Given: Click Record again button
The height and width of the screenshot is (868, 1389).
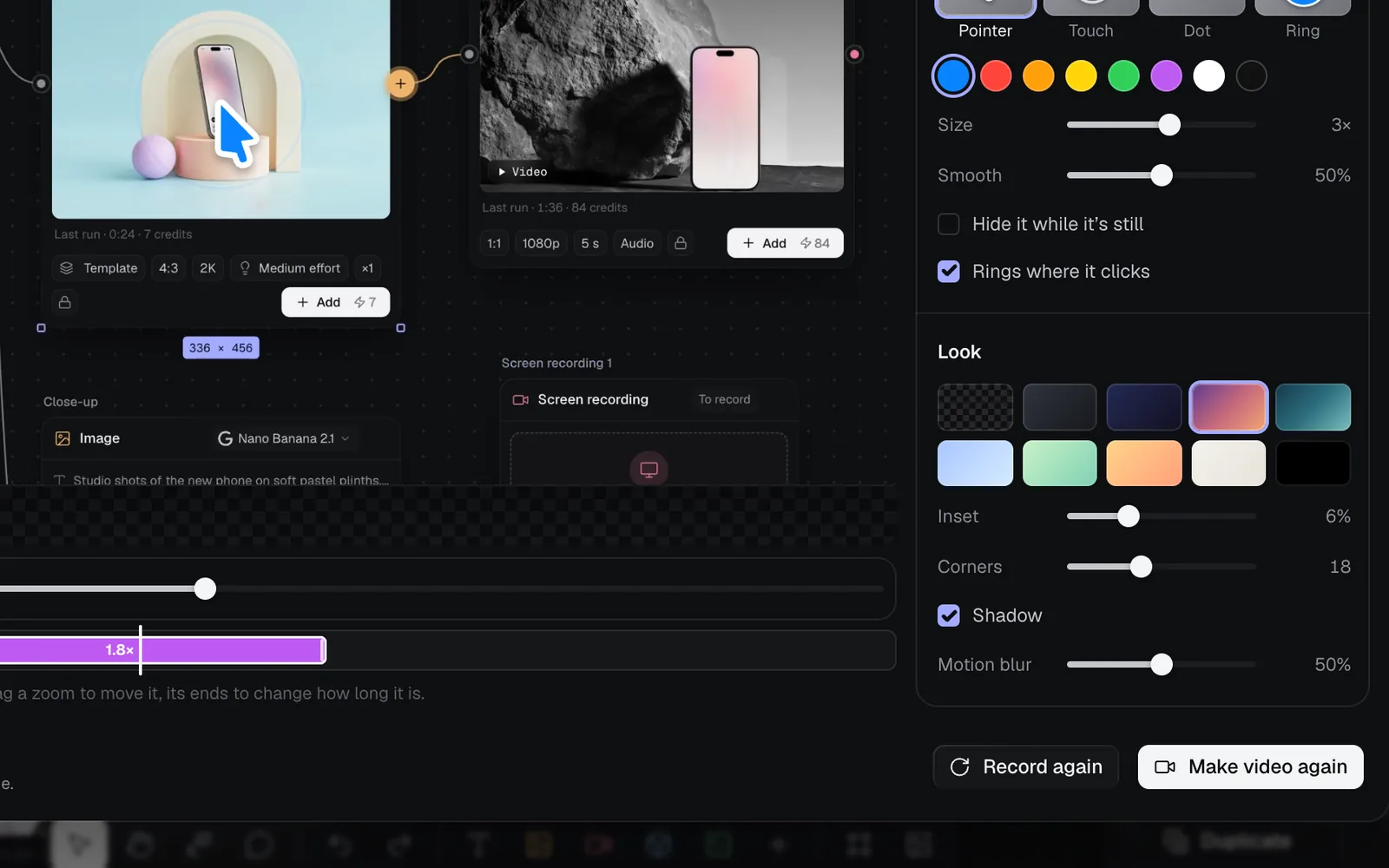Looking at the screenshot, I should click(1025, 767).
